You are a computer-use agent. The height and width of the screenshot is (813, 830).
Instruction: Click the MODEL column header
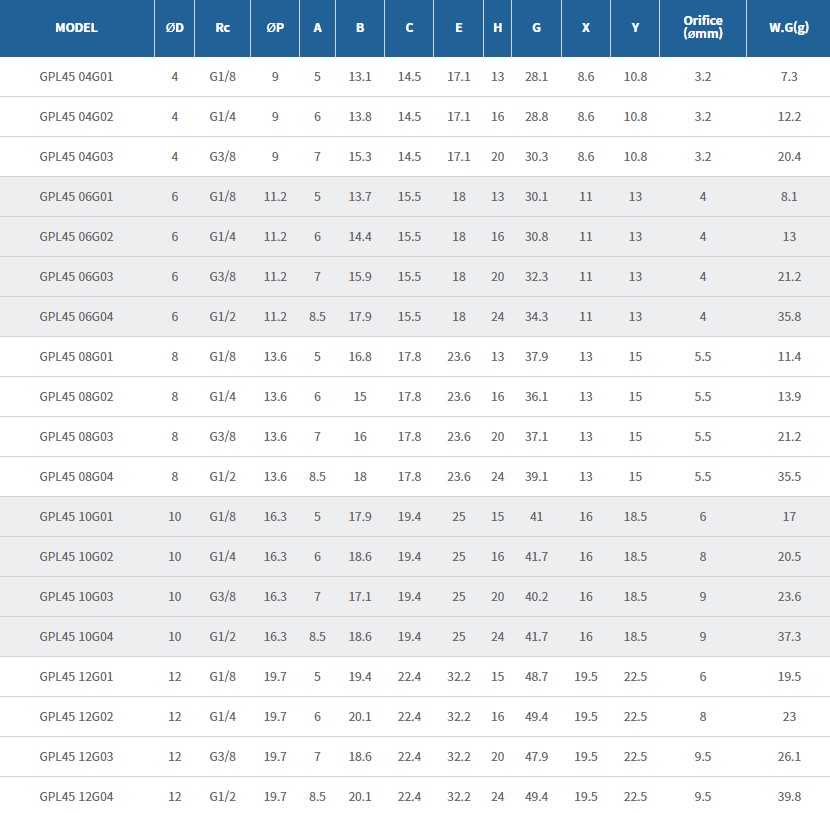coord(76,28)
